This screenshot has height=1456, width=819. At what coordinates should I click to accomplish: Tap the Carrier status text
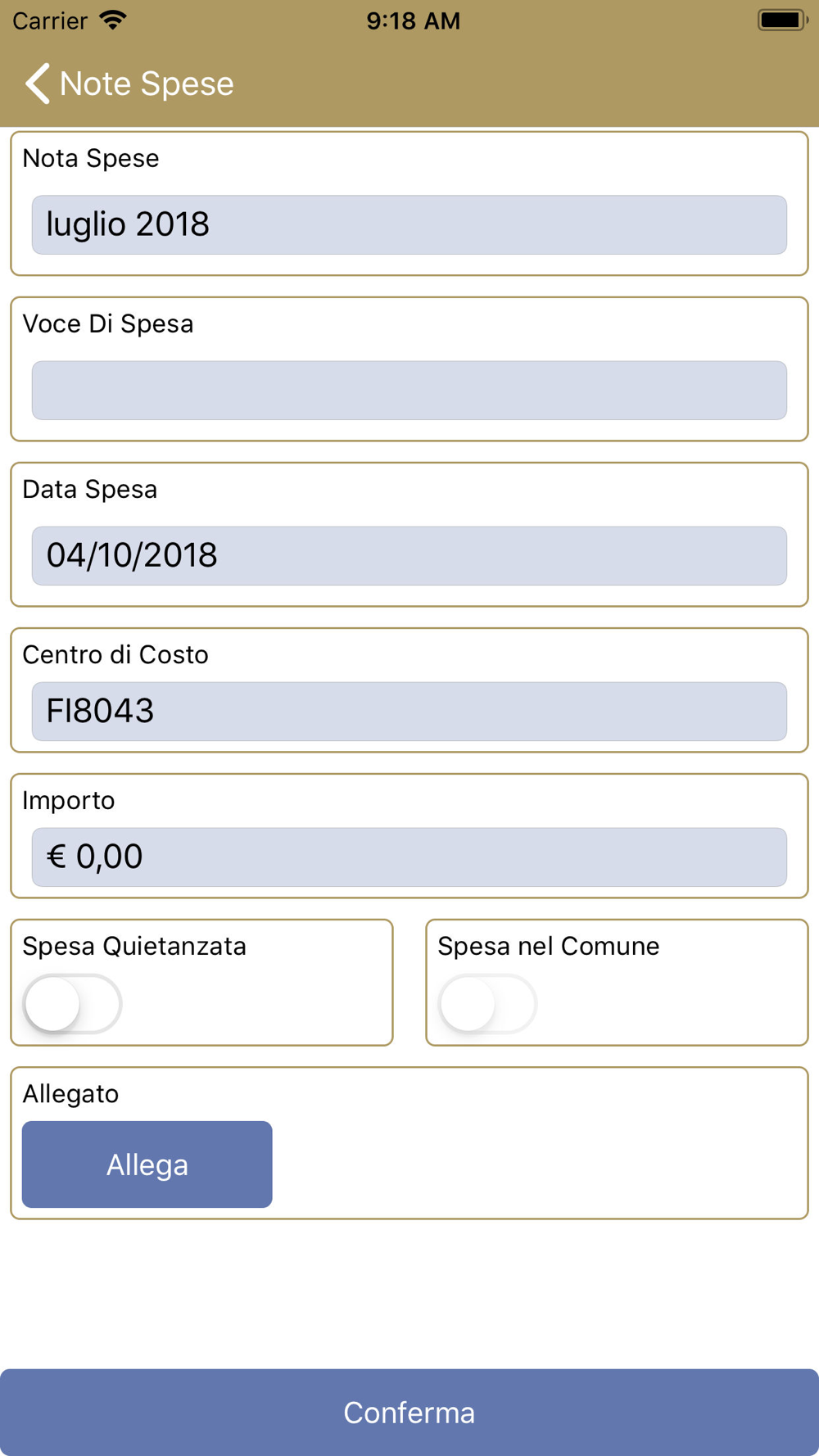[50, 20]
